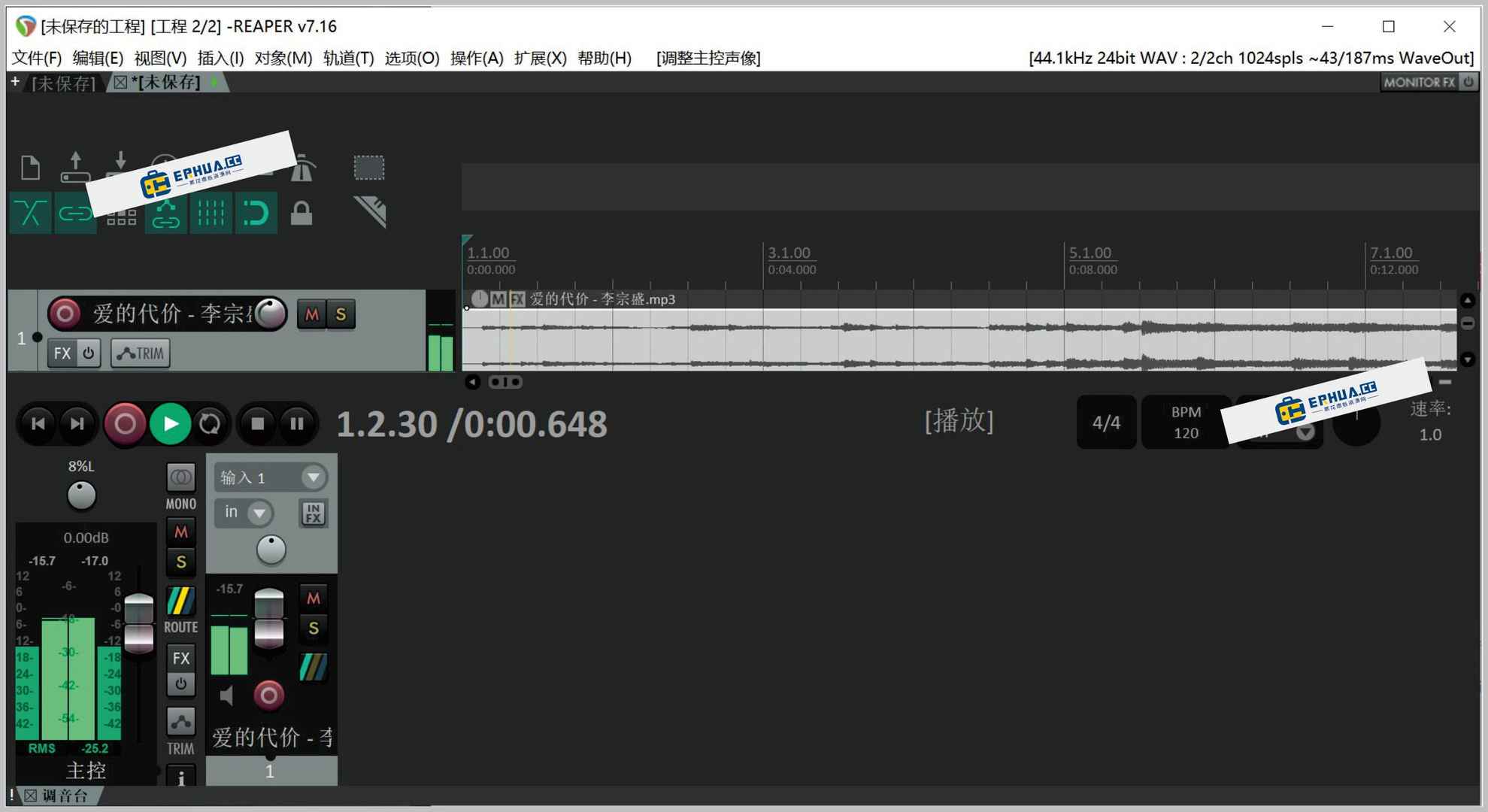The image size is (1488, 812).
Task: Open the ROUTE panel on the master channel
Action: tap(180, 605)
